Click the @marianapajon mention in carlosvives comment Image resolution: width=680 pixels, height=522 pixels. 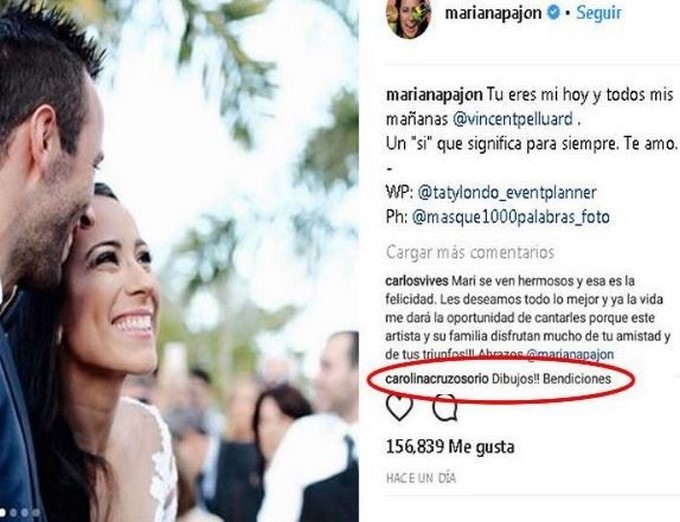pyautogui.click(x=569, y=354)
